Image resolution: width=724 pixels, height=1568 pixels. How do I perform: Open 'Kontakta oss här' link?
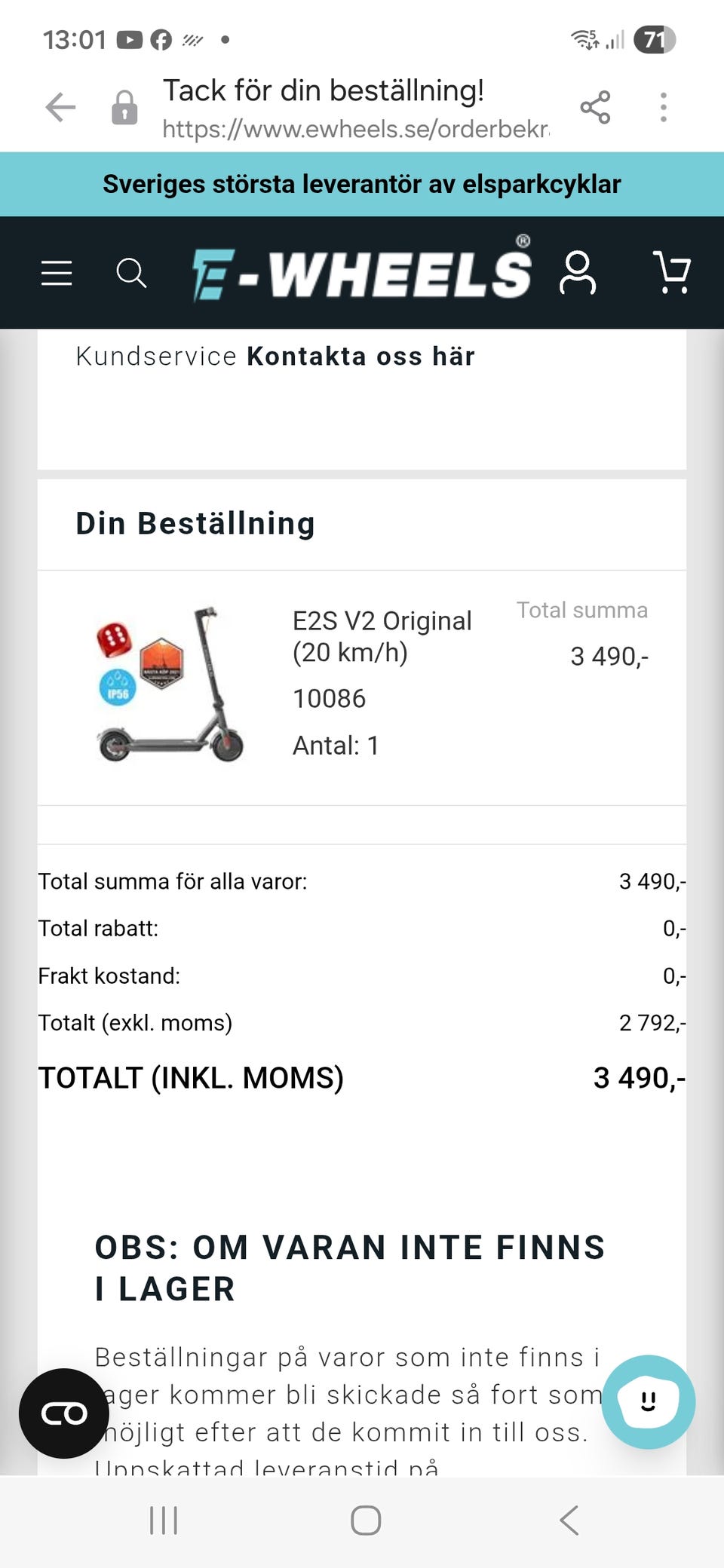[x=360, y=356]
